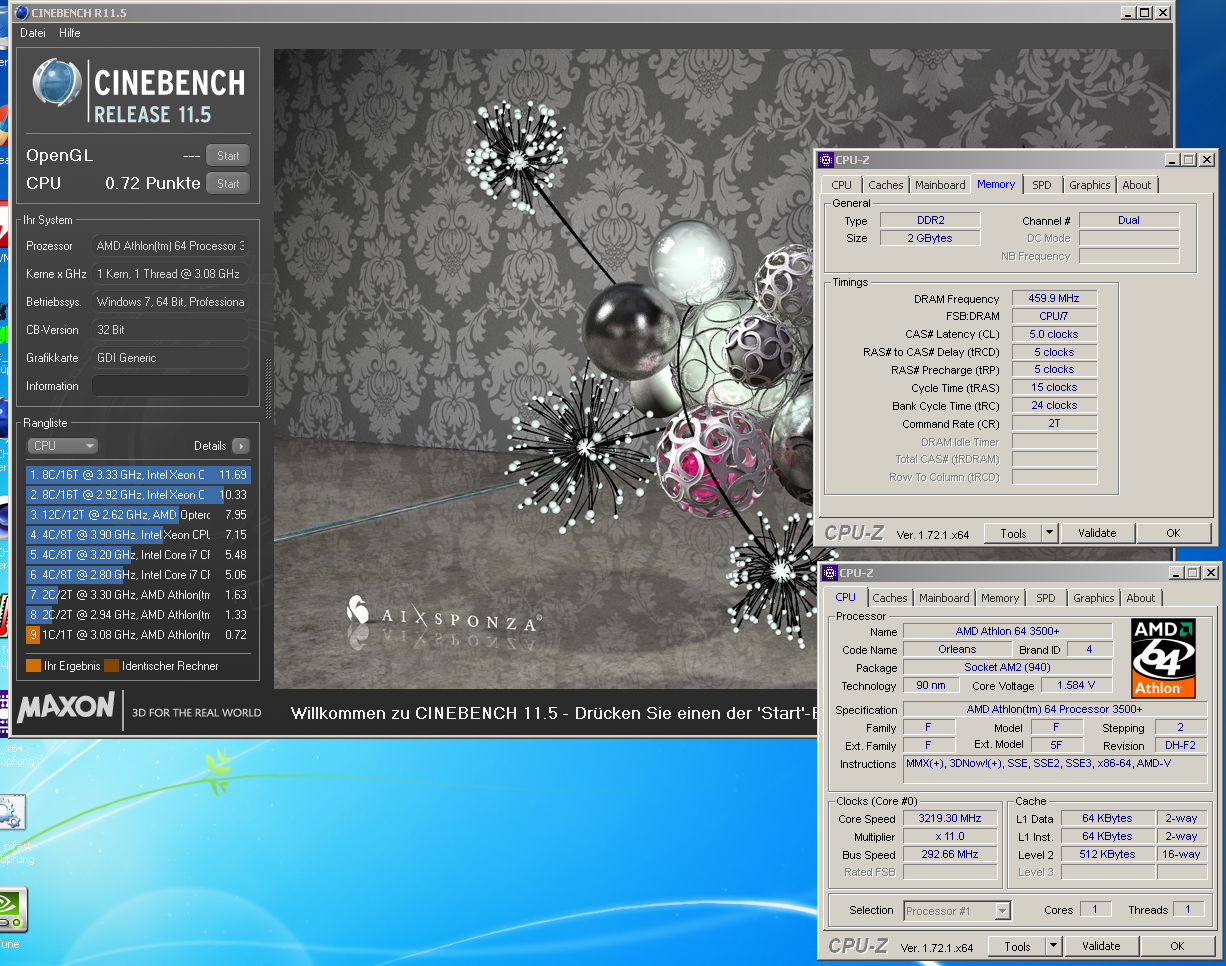Click Tools button in upper CPU-Z window
The width and height of the screenshot is (1226, 966).
click(1013, 534)
